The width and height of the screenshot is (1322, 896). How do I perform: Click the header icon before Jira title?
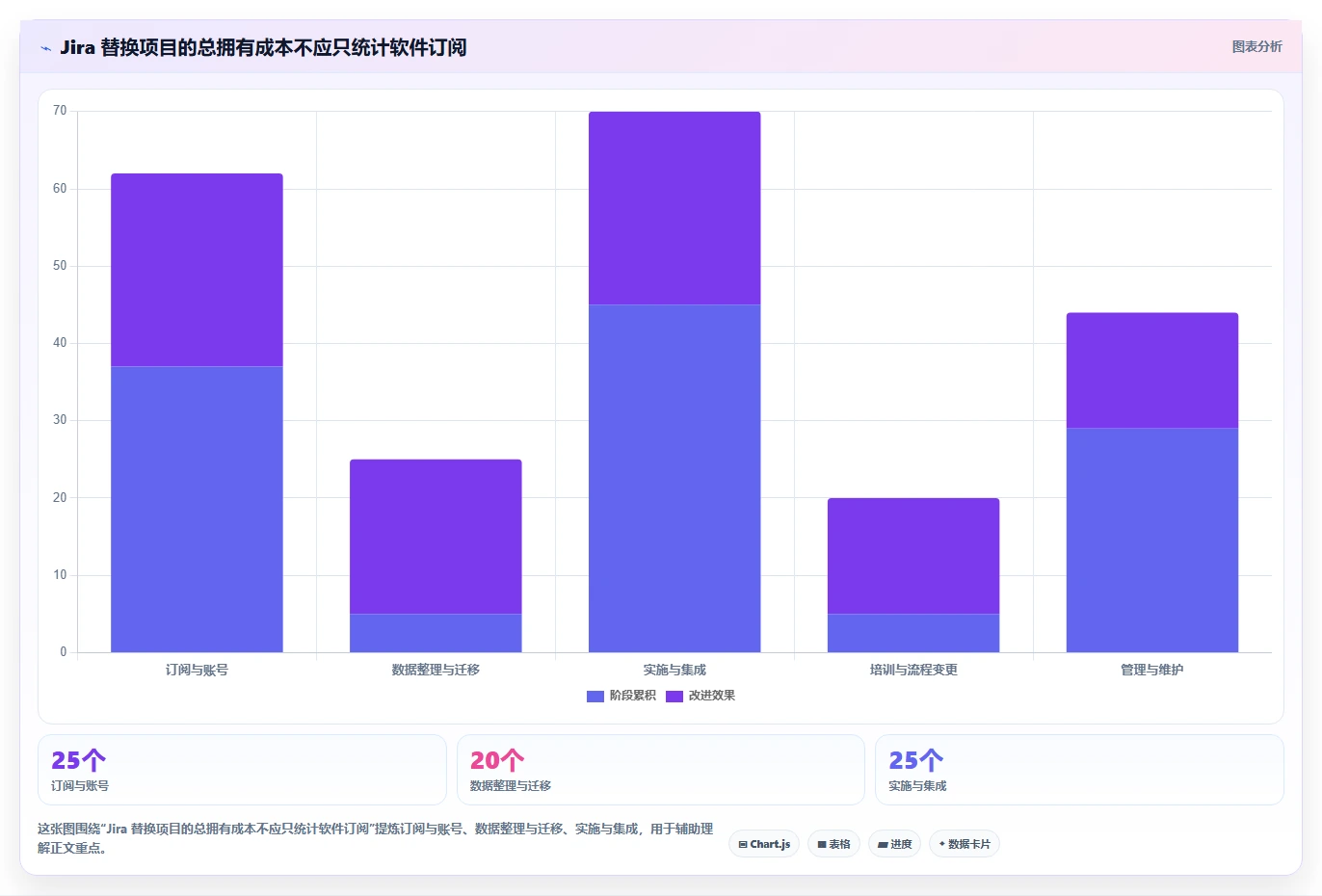coord(45,48)
